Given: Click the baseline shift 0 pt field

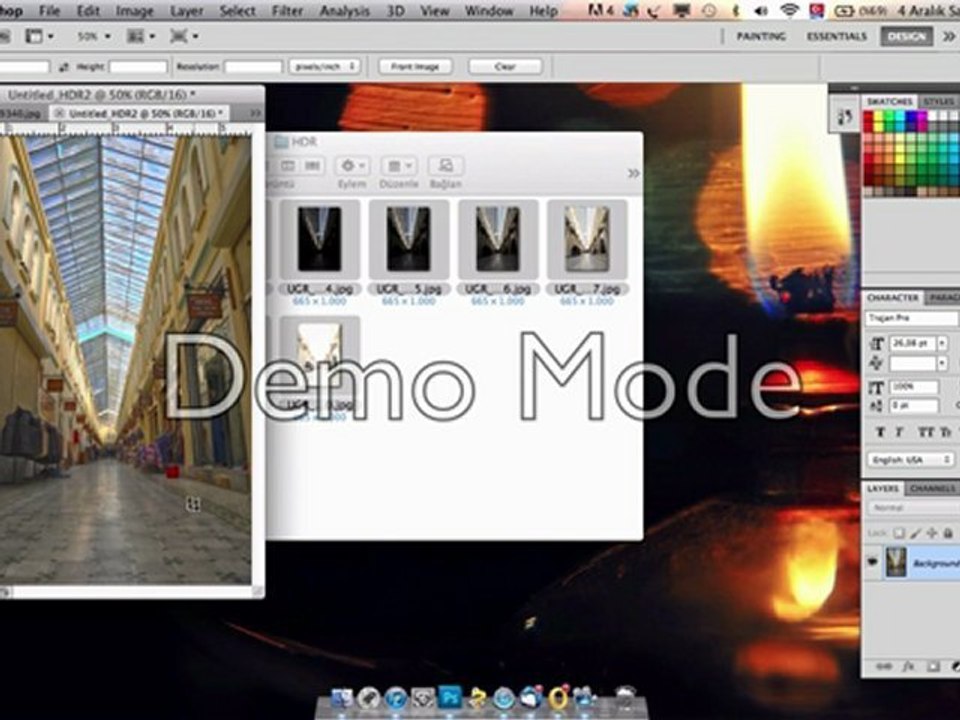Looking at the screenshot, I should [x=914, y=405].
